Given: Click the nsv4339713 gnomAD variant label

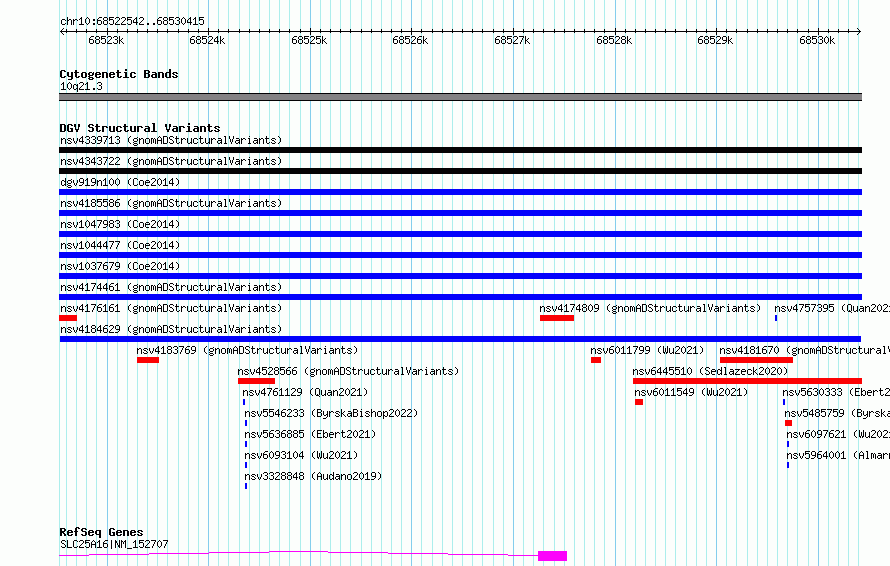Looking at the screenshot, I should pos(171,140).
